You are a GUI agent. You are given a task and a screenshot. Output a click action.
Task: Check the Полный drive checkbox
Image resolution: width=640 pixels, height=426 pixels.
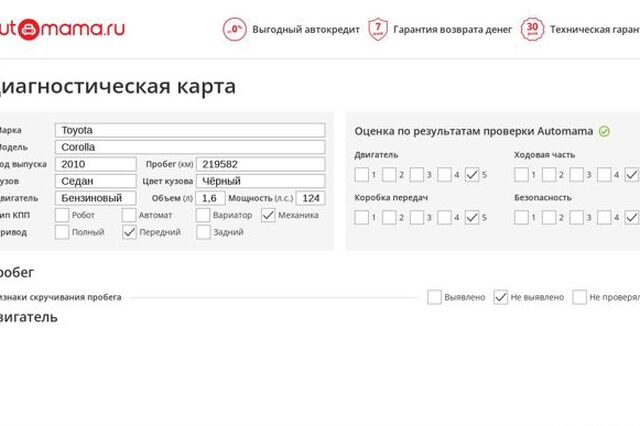(62, 232)
